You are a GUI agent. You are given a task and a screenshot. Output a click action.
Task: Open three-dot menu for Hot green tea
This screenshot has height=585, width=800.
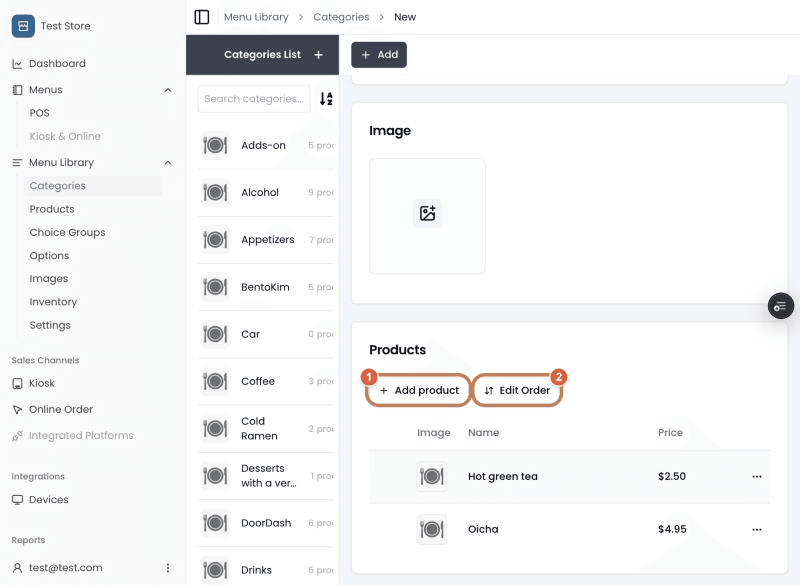(757, 476)
